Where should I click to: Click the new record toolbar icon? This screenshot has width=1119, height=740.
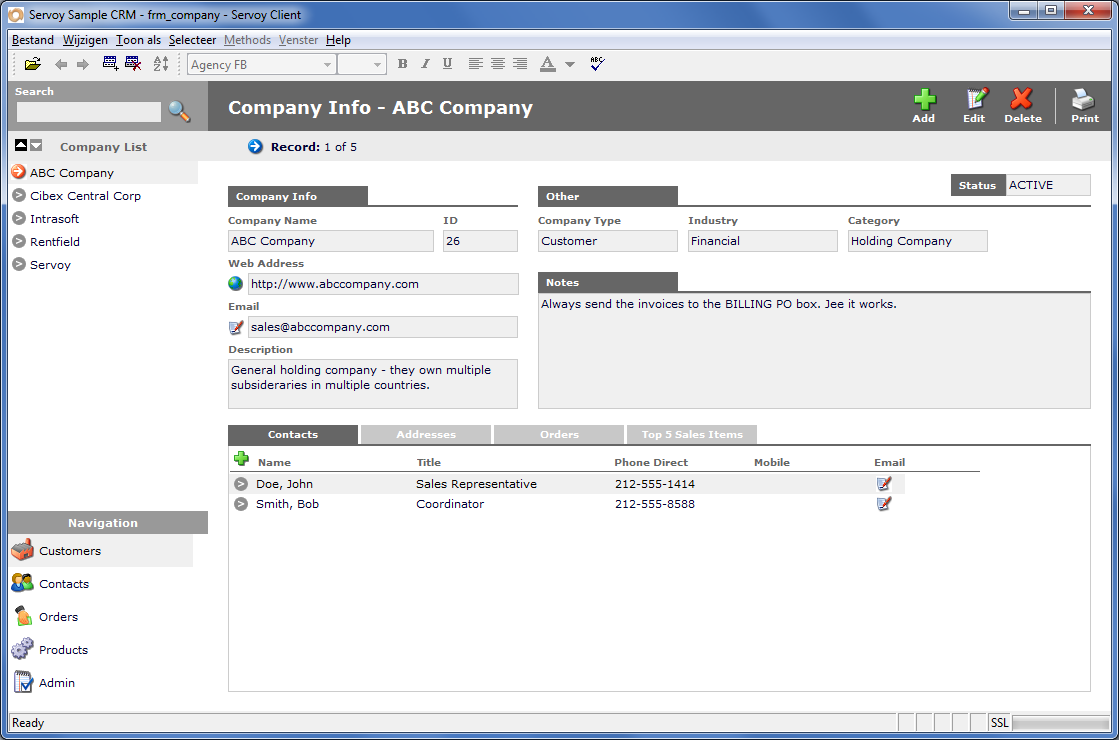pyautogui.click(x=111, y=64)
